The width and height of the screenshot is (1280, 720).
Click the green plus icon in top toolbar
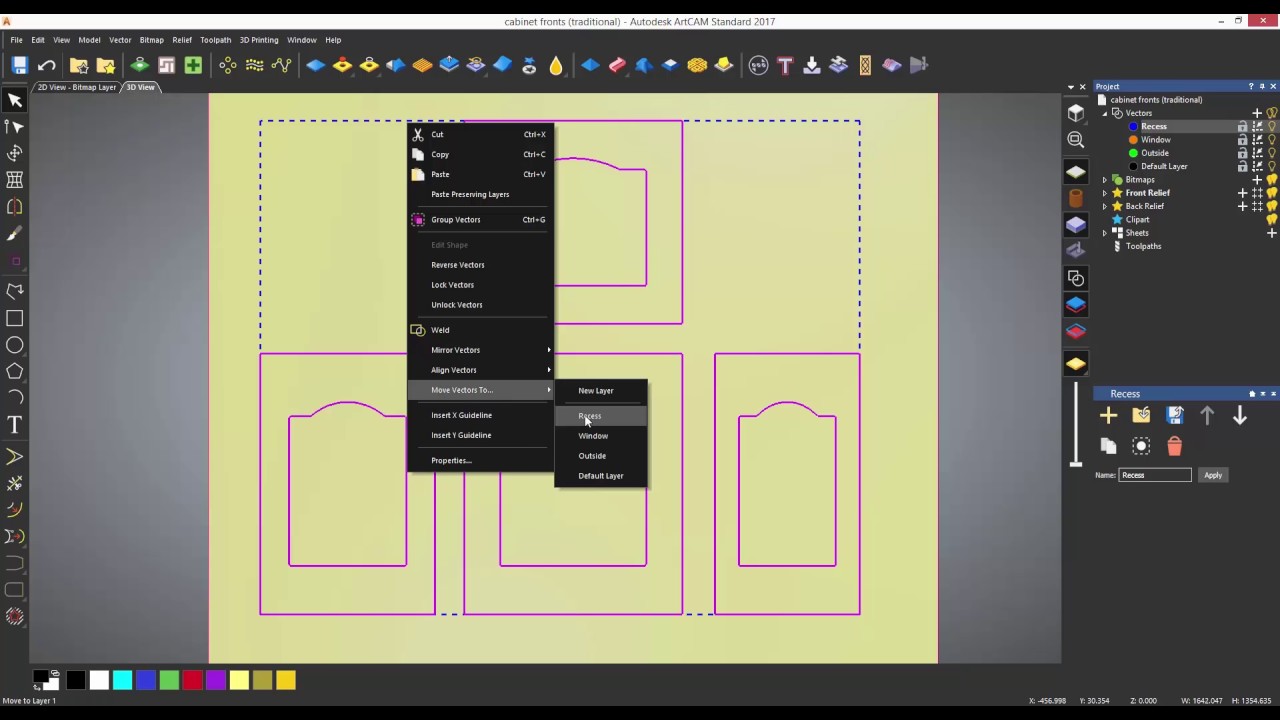193,66
